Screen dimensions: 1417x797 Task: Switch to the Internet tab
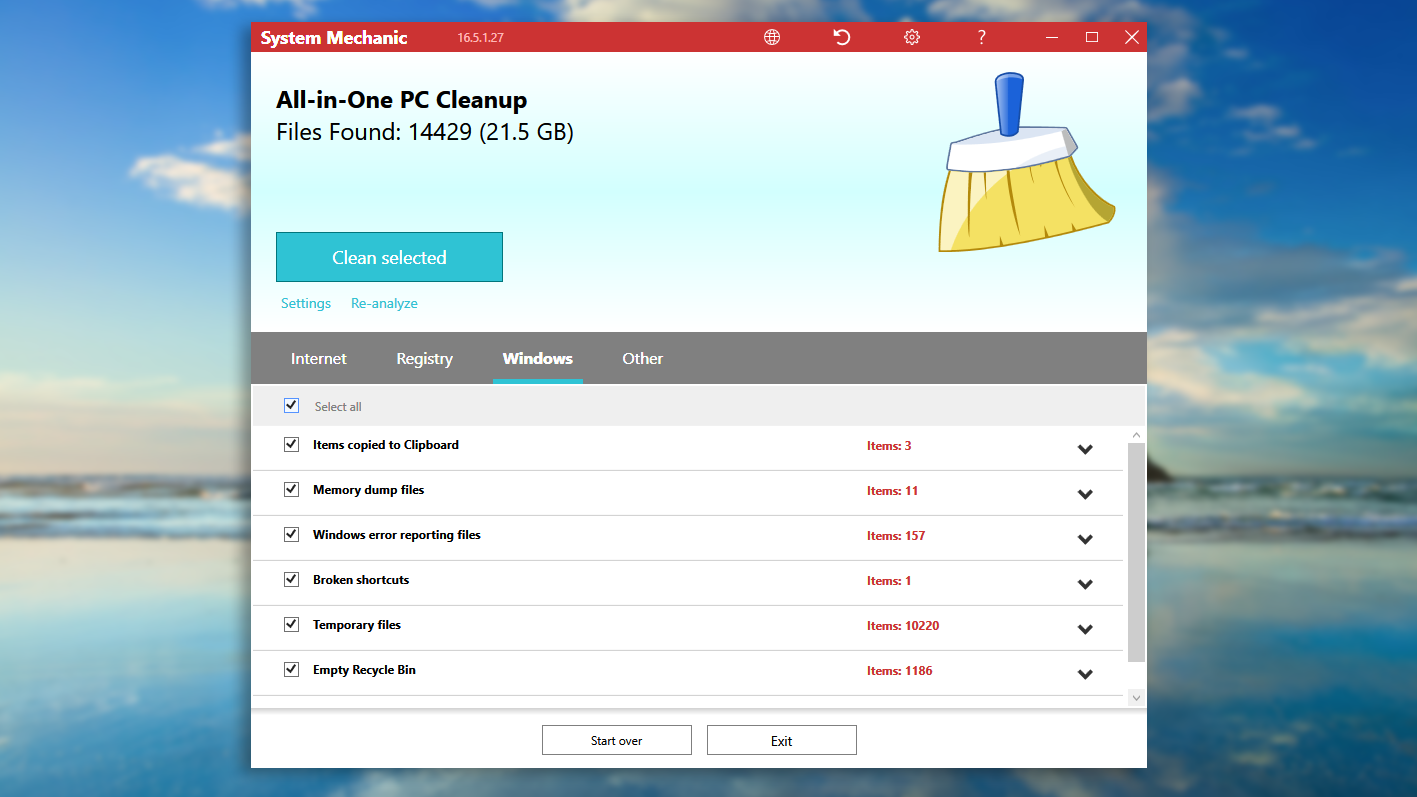pyautogui.click(x=319, y=358)
